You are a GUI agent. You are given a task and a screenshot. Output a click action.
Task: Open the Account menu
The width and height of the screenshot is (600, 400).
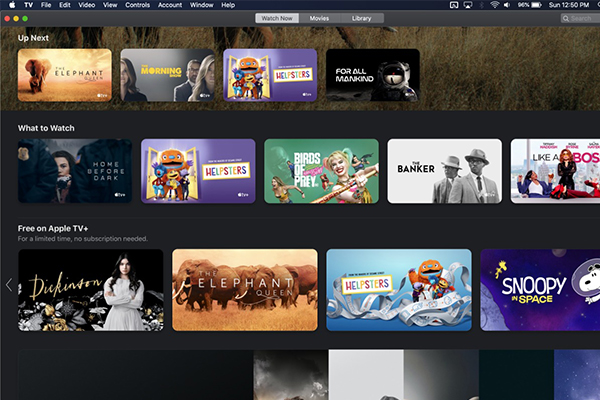click(170, 5)
